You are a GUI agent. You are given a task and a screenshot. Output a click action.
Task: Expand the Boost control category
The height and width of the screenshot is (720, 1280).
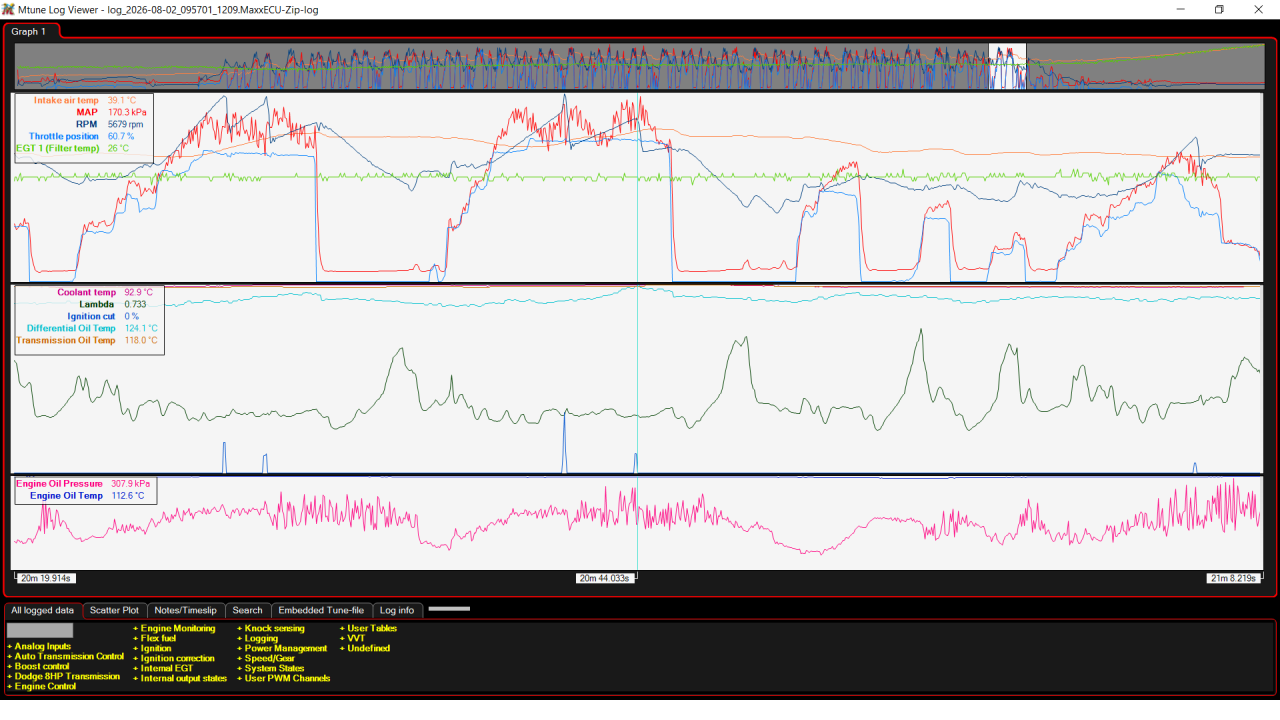click(x=38, y=666)
